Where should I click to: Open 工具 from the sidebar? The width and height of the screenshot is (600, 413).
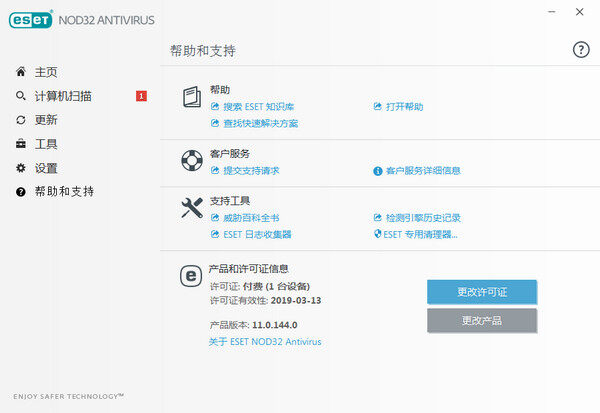(x=46, y=144)
